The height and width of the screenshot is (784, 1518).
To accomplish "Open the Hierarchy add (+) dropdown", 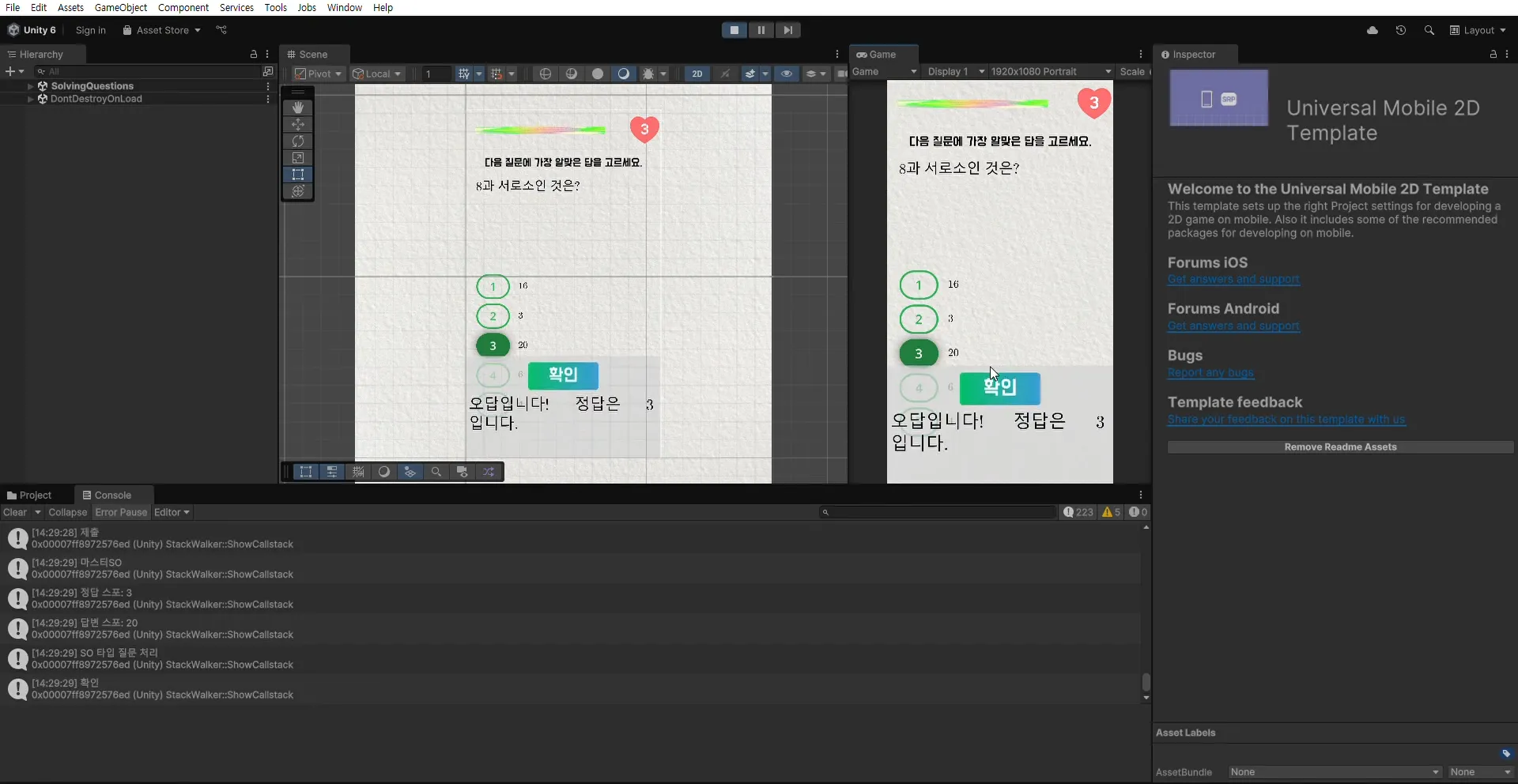I will coord(14,71).
